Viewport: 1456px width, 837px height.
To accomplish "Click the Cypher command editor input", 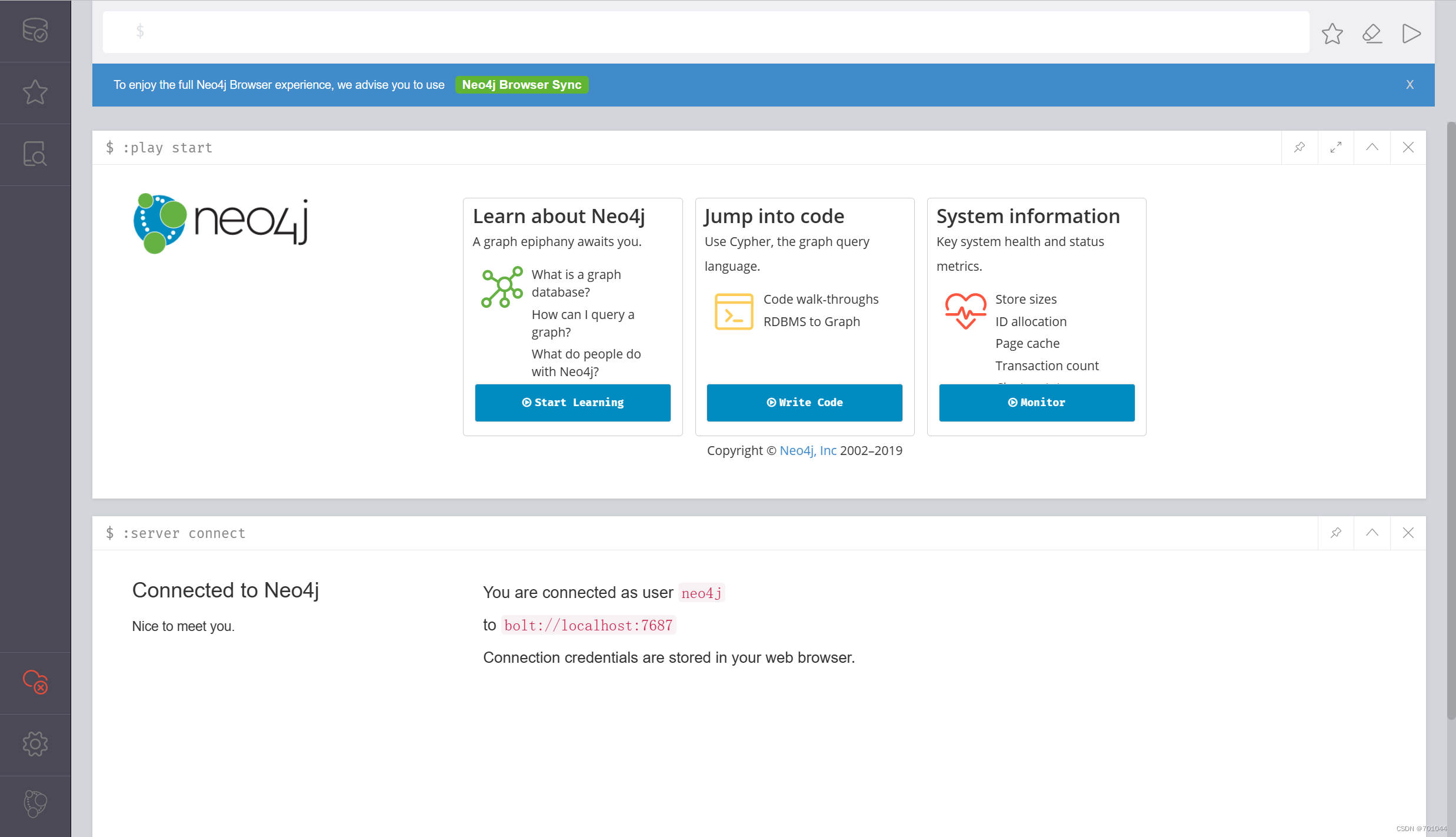I will click(706, 32).
